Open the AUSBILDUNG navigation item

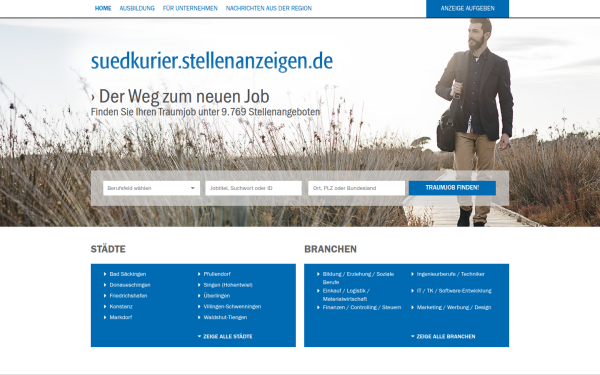pyautogui.click(x=137, y=8)
